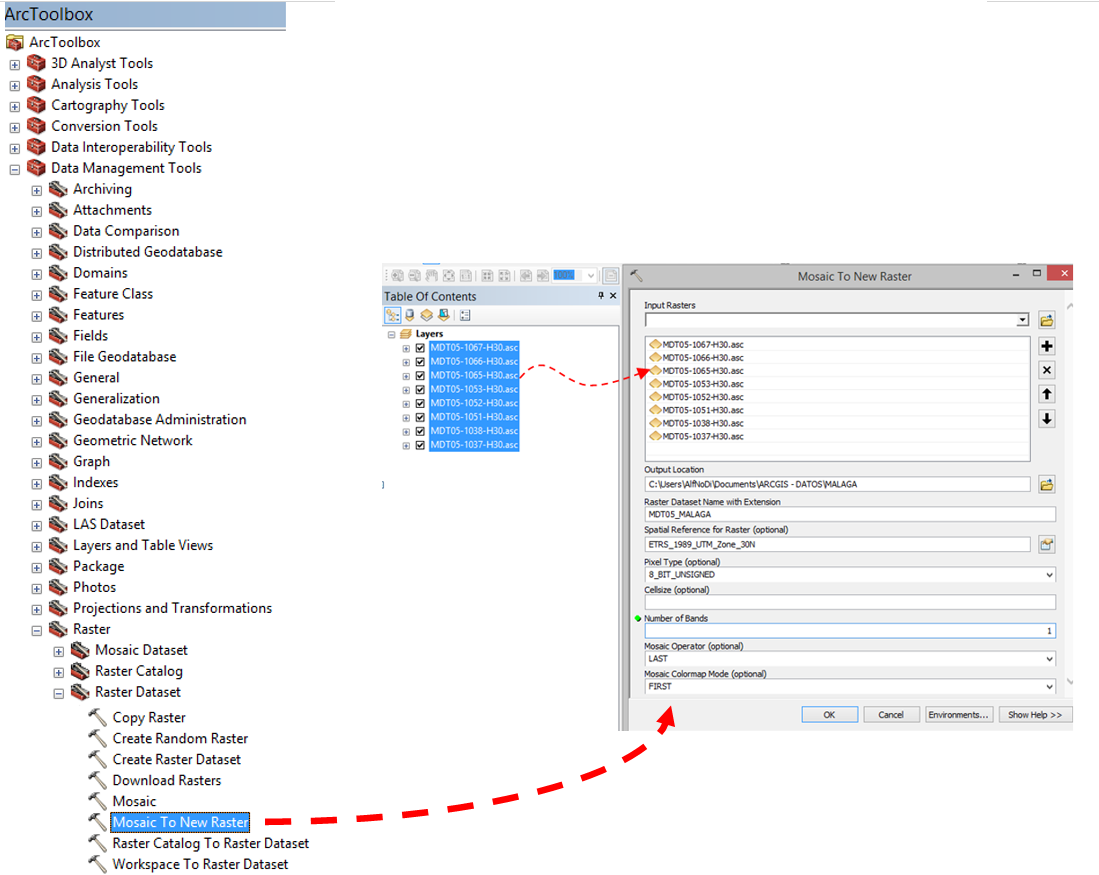
Task: Open the Pixel Type dropdown
Action: click(x=1049, y=575)
